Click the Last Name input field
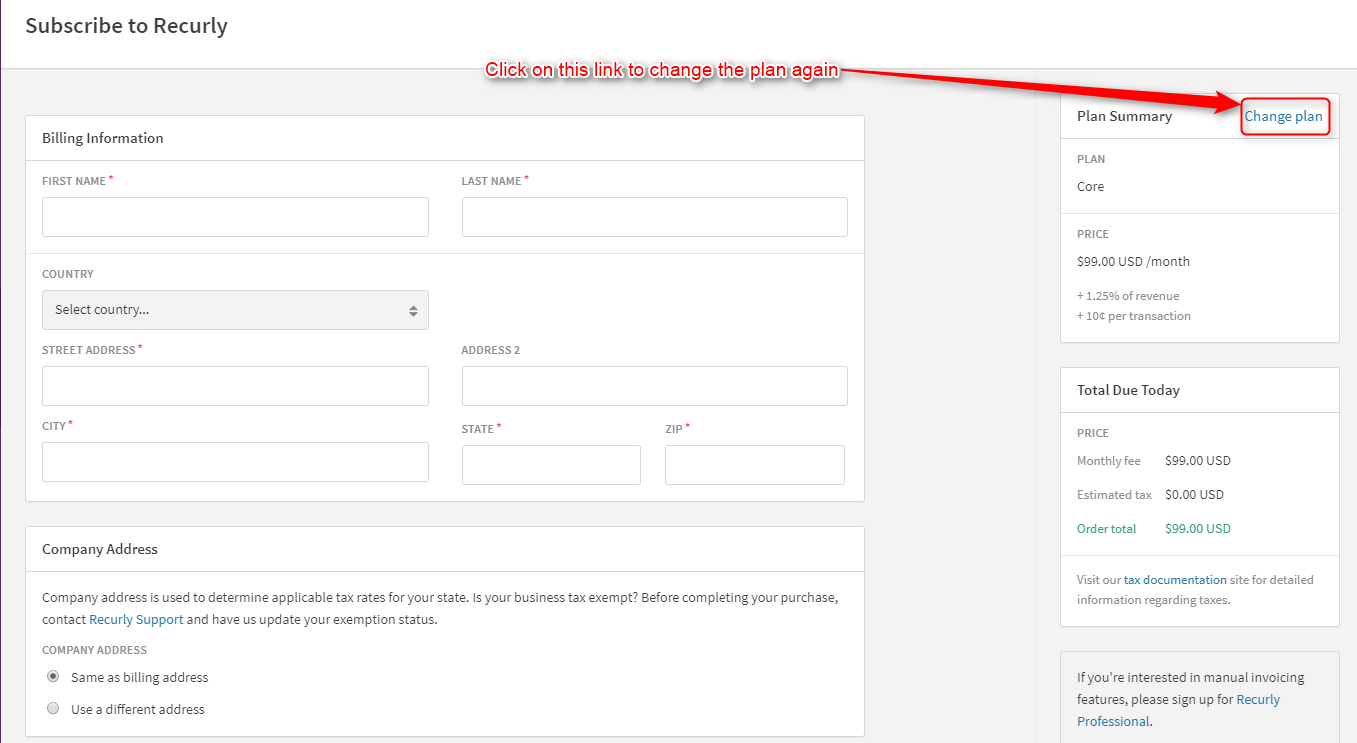The height and width of the screenshot is (743, 1357). click(654, 217)
